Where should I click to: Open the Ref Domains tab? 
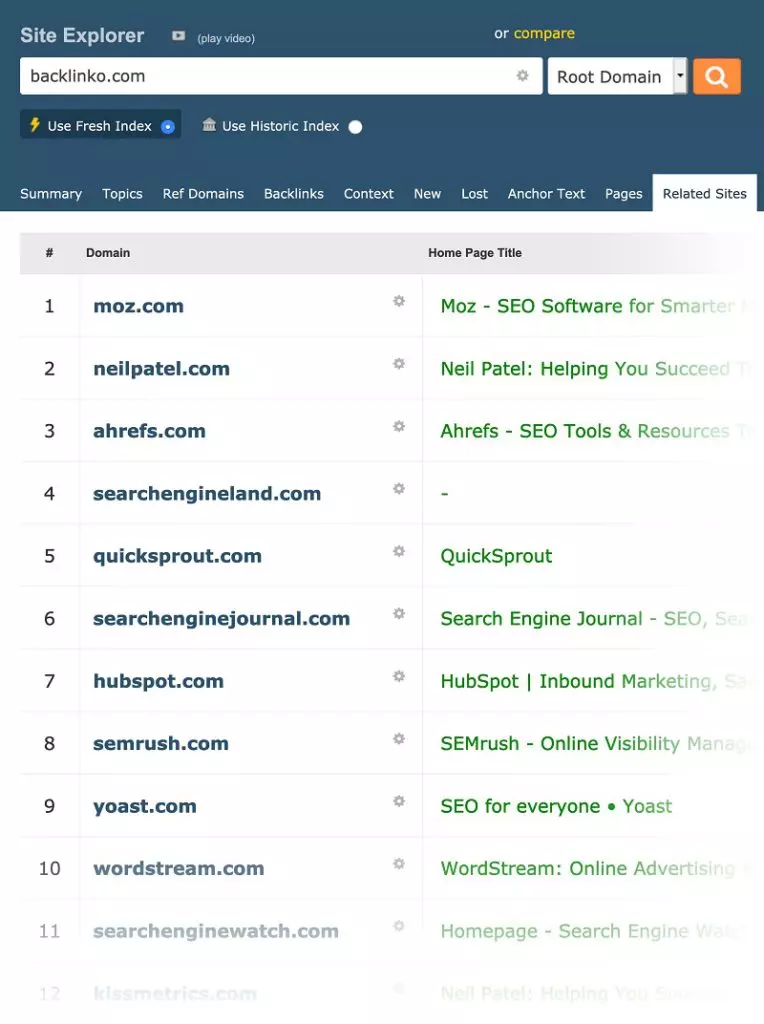[x=203, y=194]
